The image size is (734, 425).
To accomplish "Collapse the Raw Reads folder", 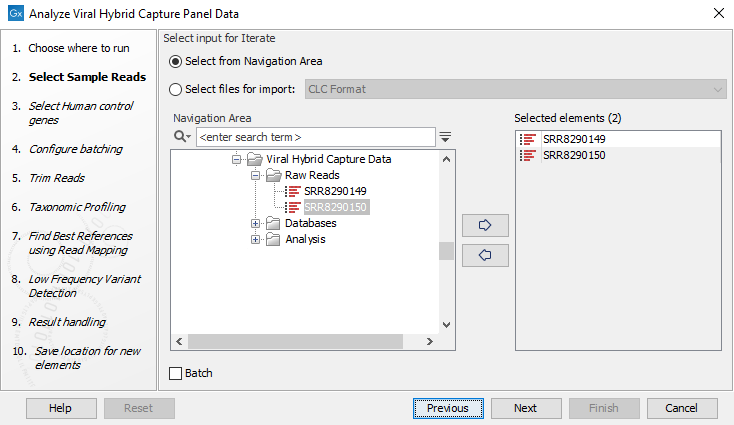I will coord(255,176).
